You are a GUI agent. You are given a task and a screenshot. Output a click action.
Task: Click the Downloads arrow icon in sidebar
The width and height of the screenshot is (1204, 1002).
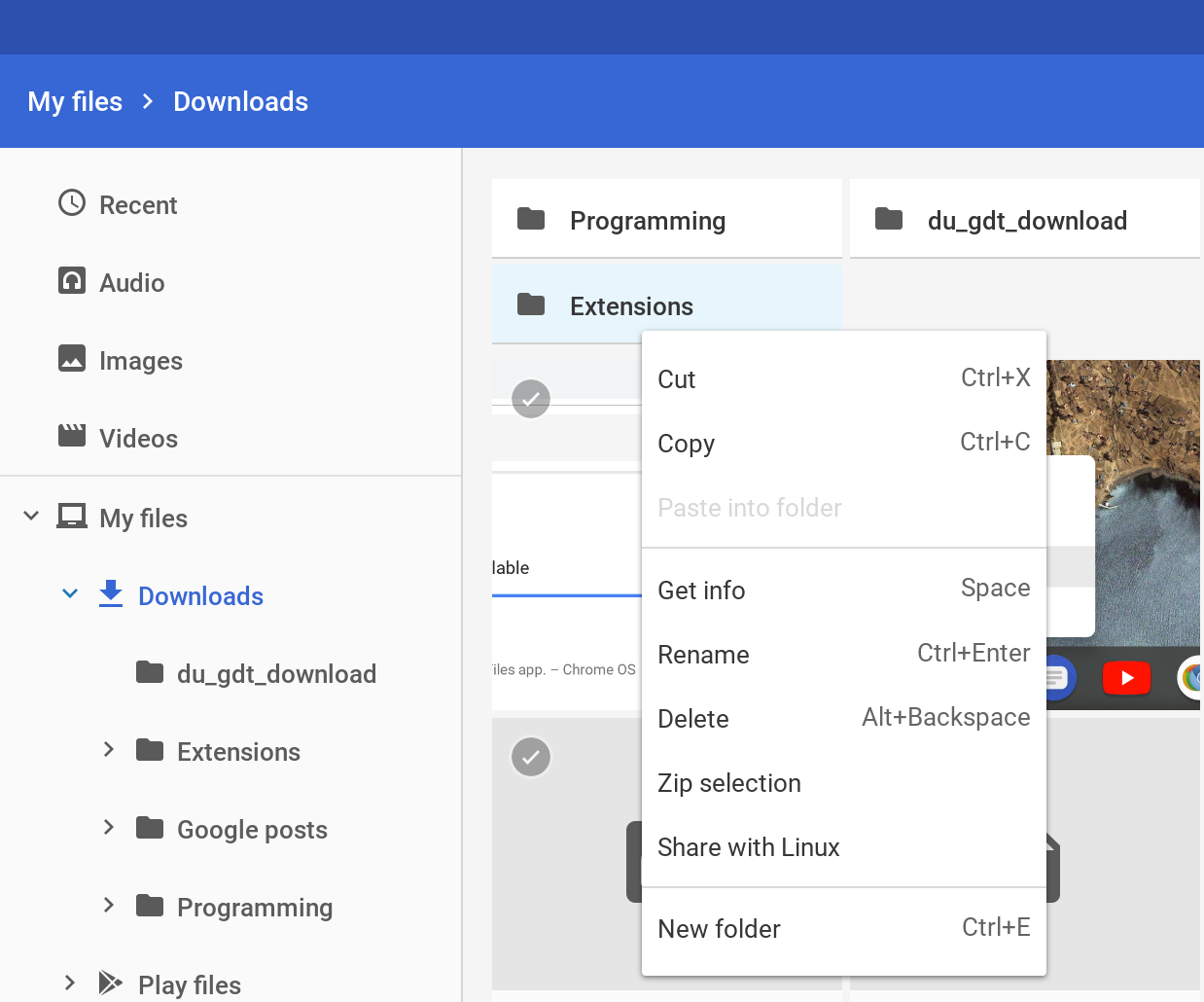click(x=111, y=594)
